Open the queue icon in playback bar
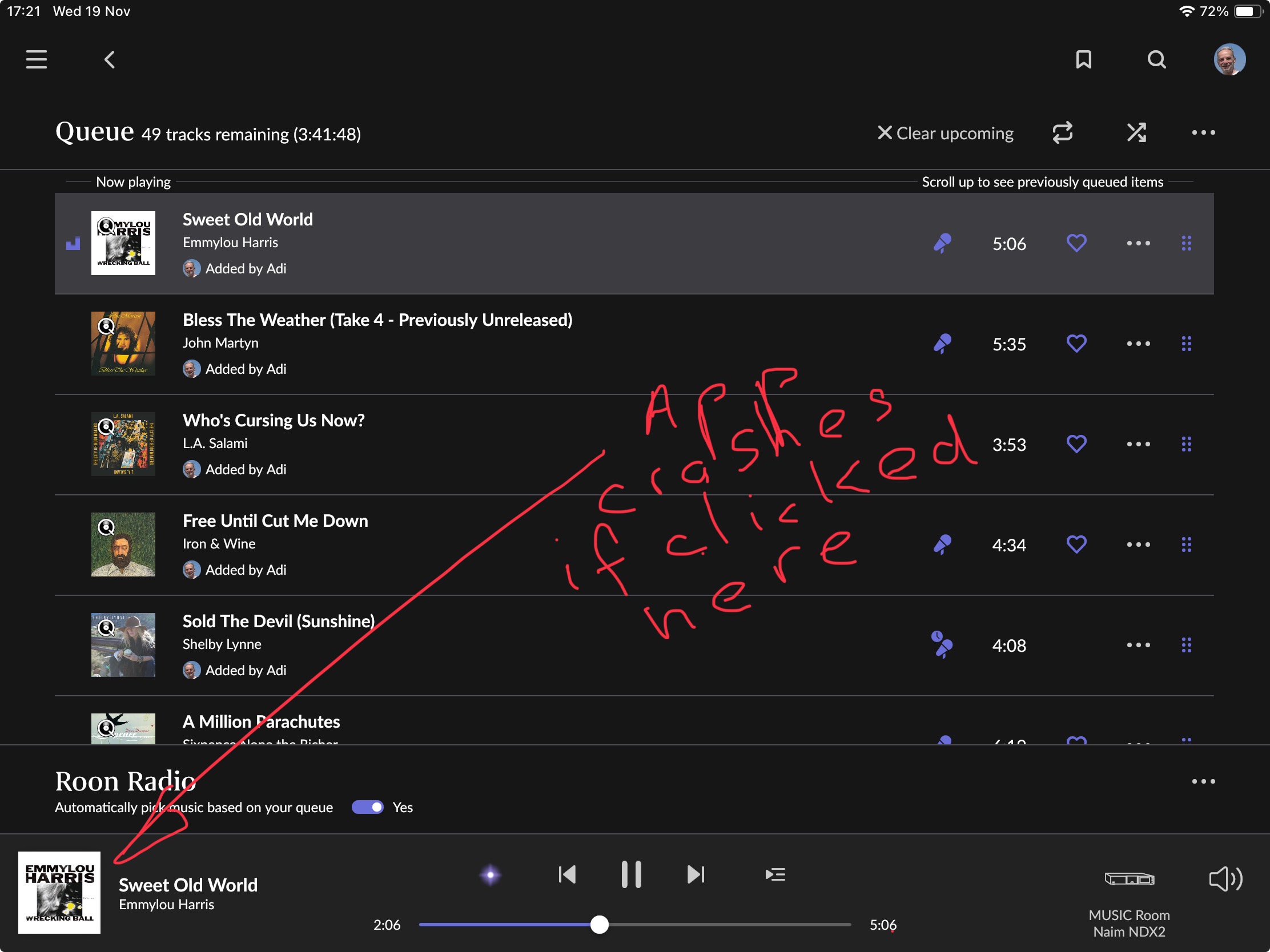The width and height of the screenshot is (1270, 952). (775, 874)
